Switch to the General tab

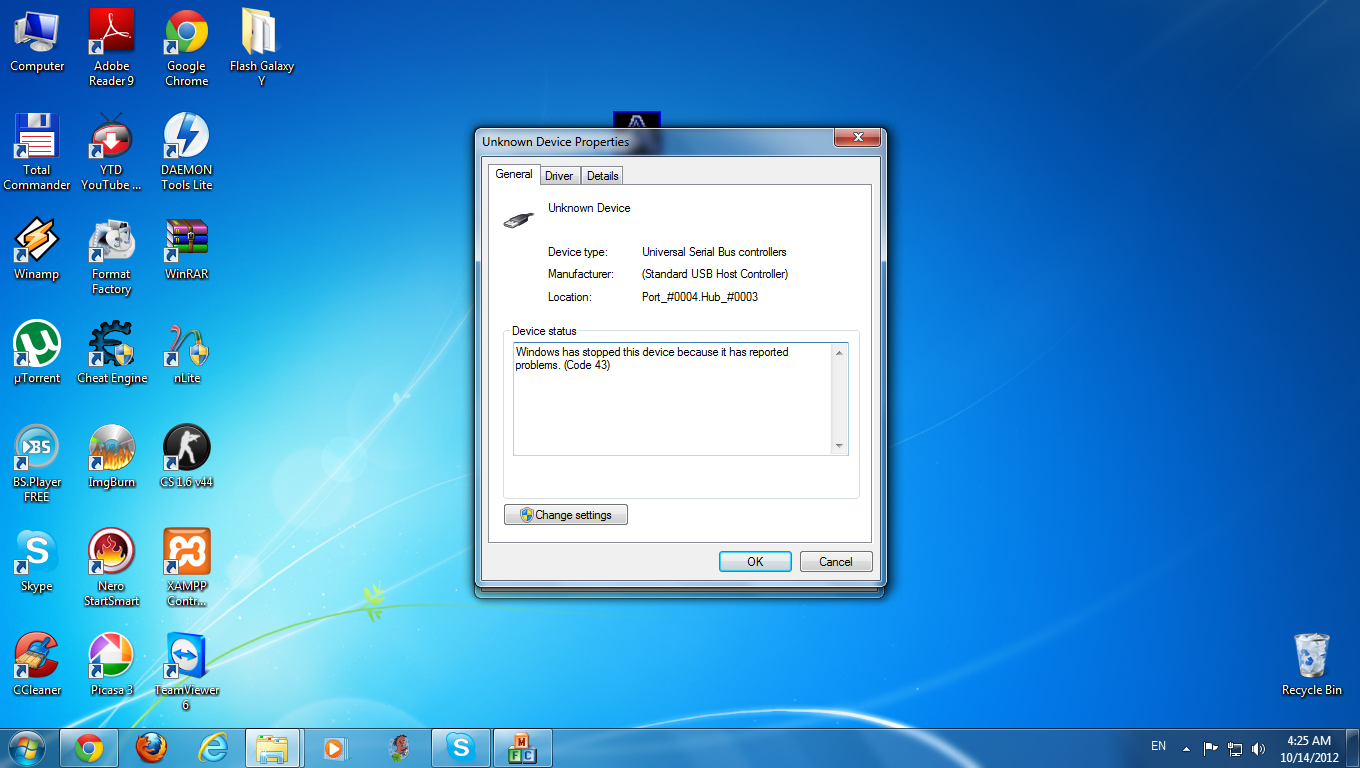tap(514, 174)
